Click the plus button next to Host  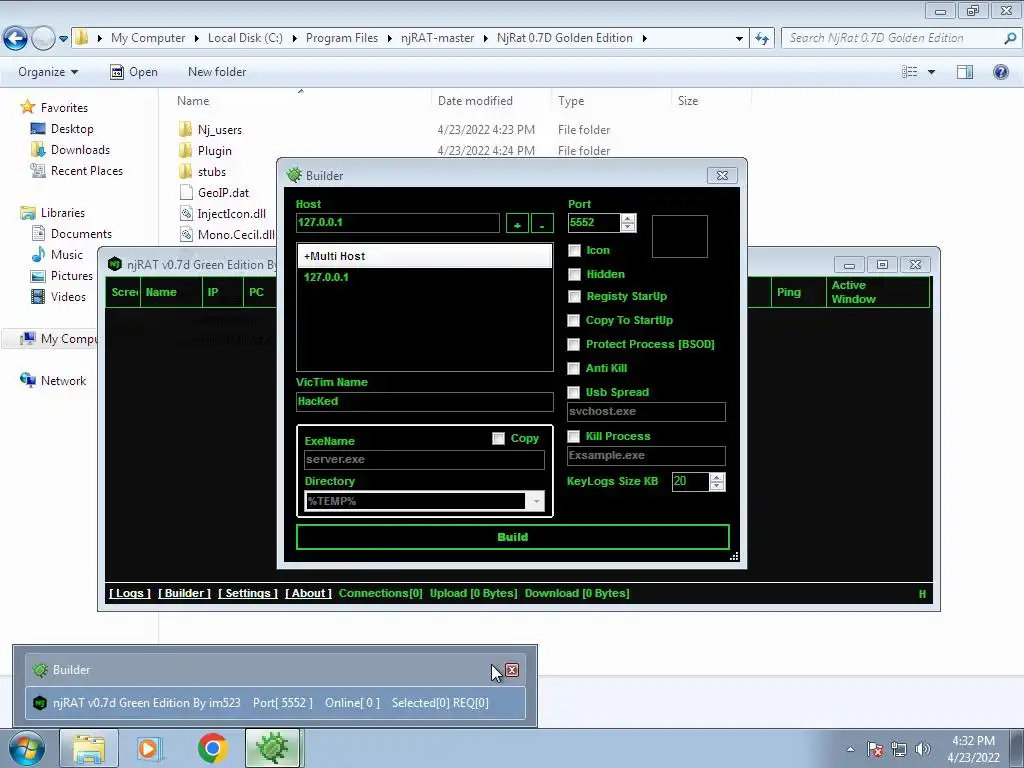tap(517, 224)
